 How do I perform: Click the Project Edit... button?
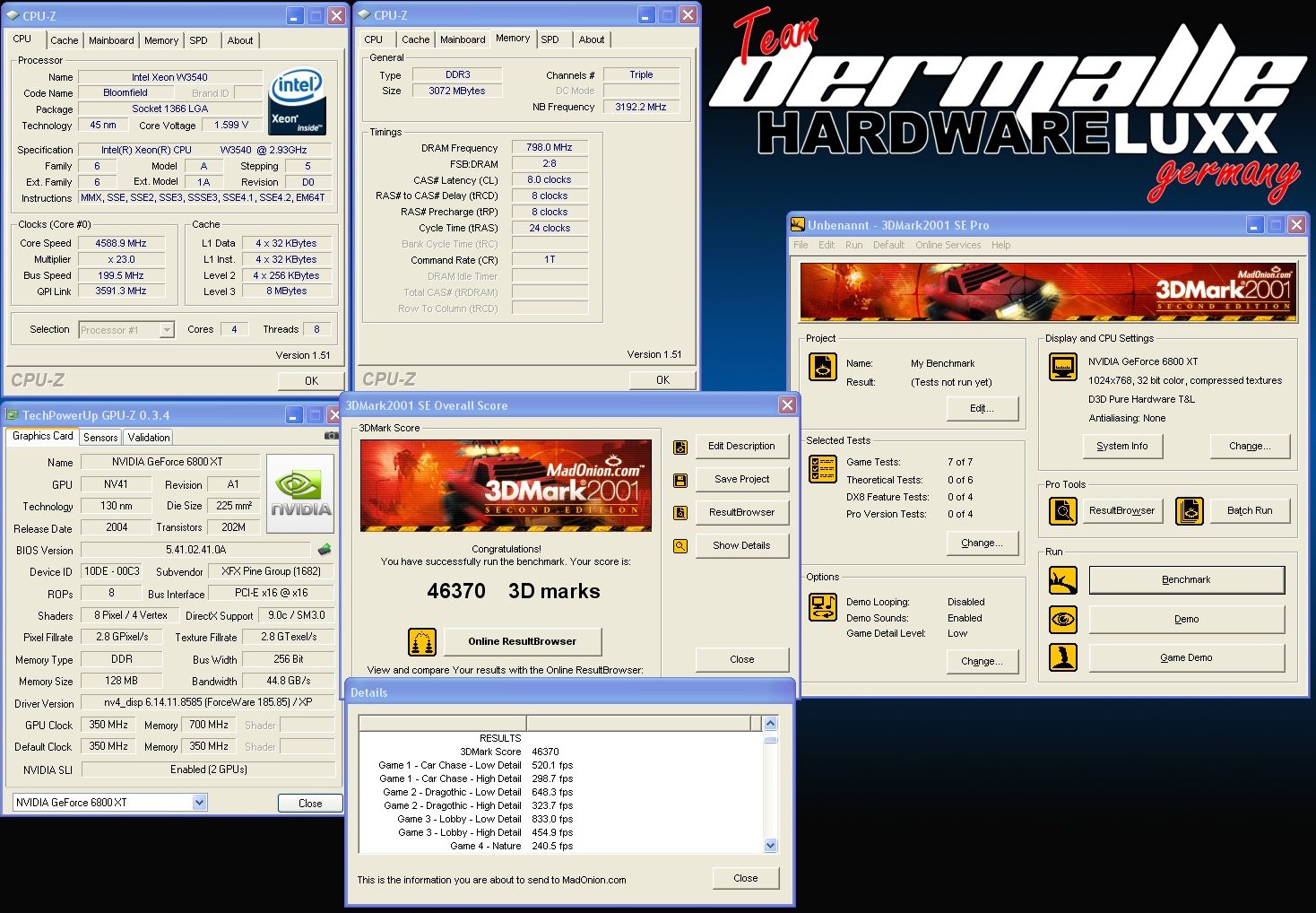coord(983,408)
